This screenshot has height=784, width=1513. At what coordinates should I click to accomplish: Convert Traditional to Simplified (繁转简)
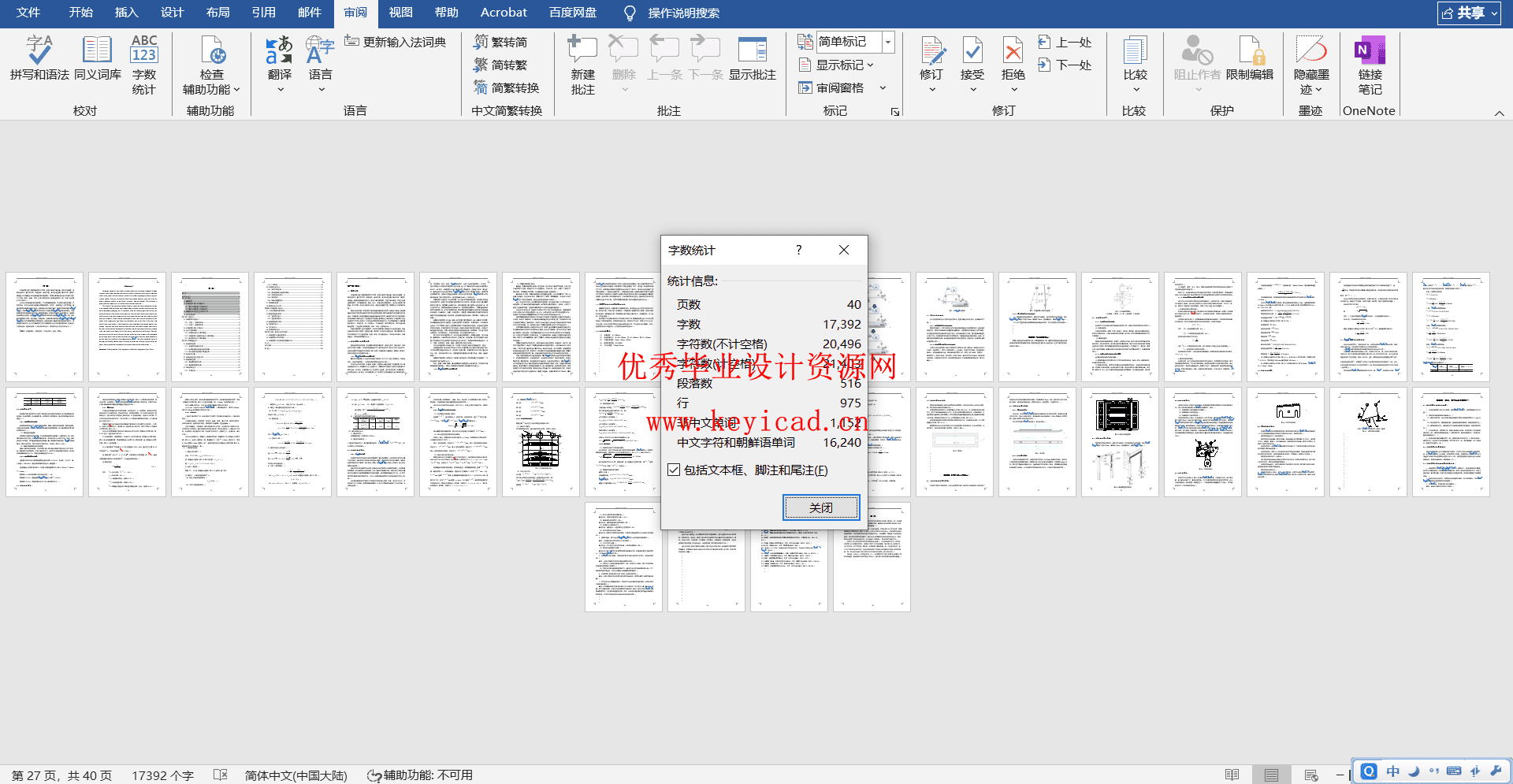coord(501,42)
